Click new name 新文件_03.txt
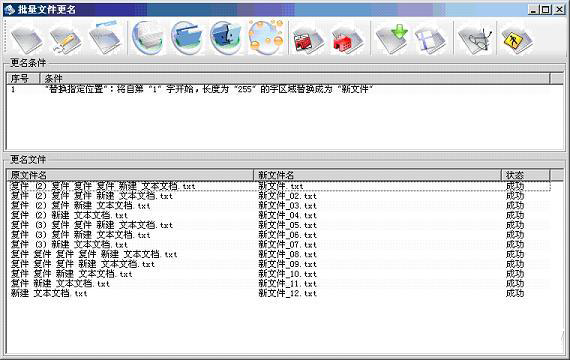570x360 pixels. [288, 206]
